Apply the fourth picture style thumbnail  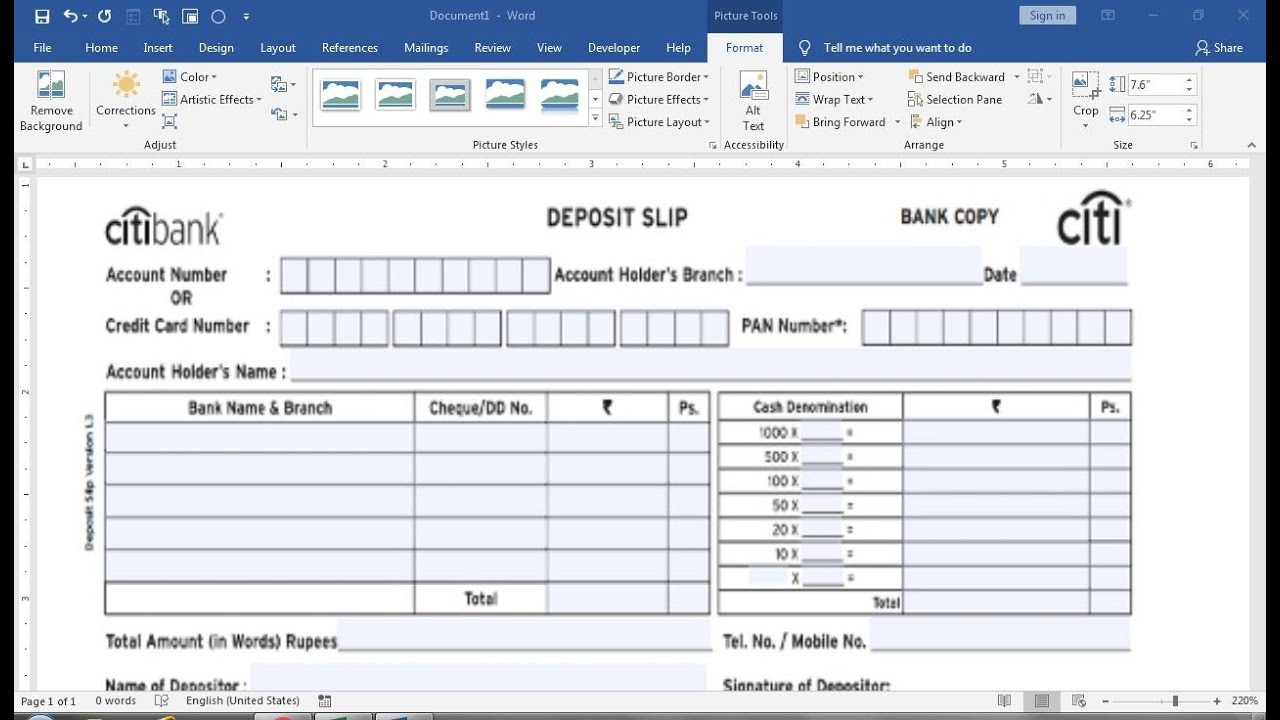(x=505, y=94)
